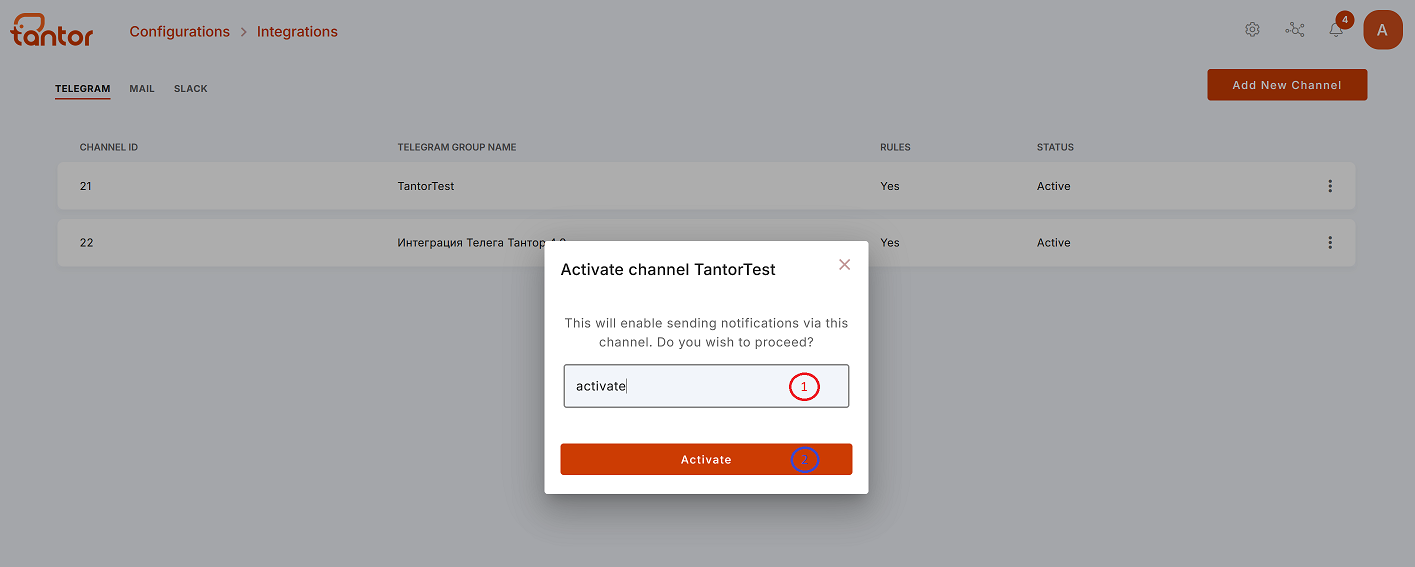The image size is (1415, 567).
Task: Follow the Configurations breadcrumb link
Action: pyautogui.click(x=180, y=32)
